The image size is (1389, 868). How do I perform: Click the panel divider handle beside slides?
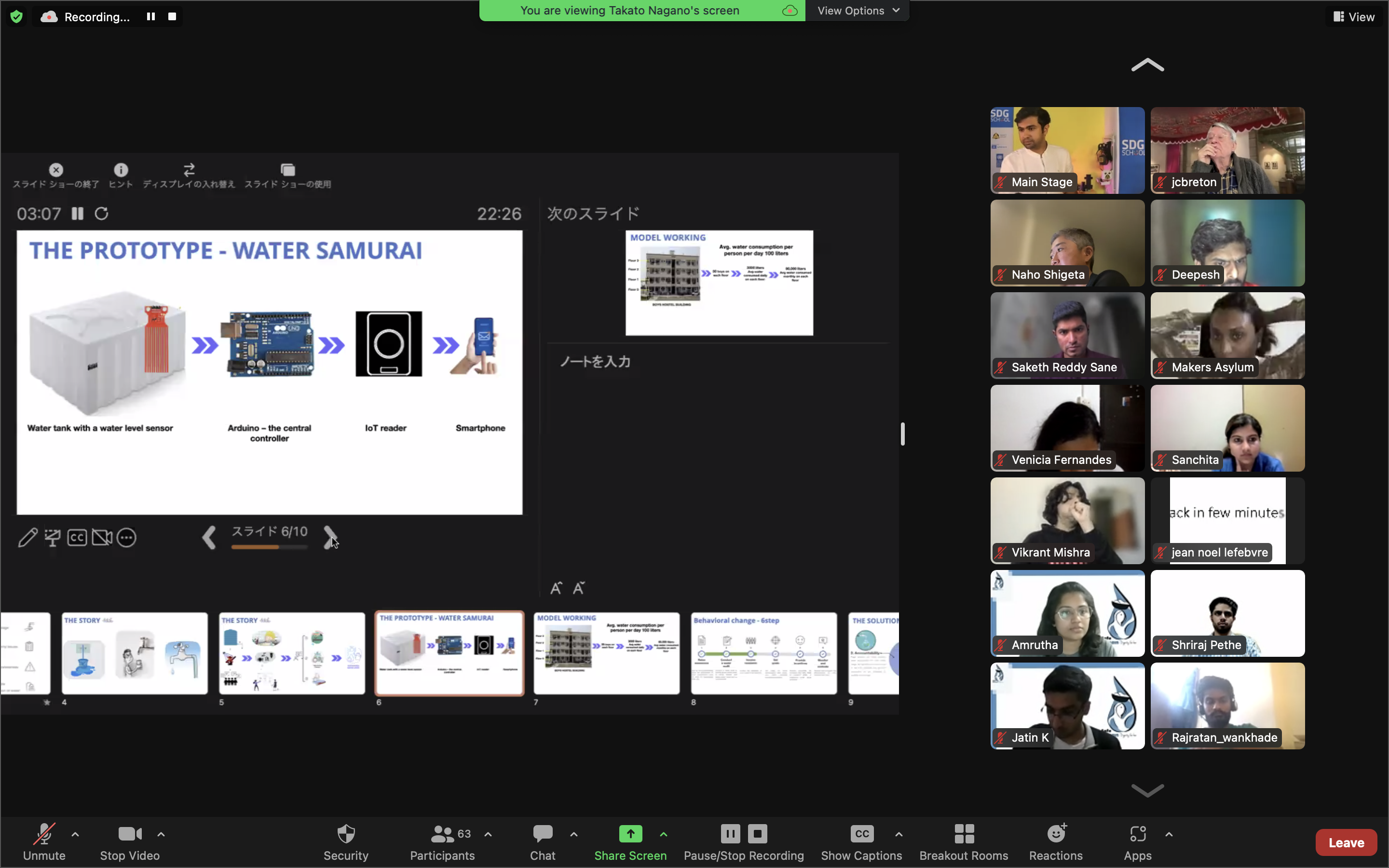[902, 434]
